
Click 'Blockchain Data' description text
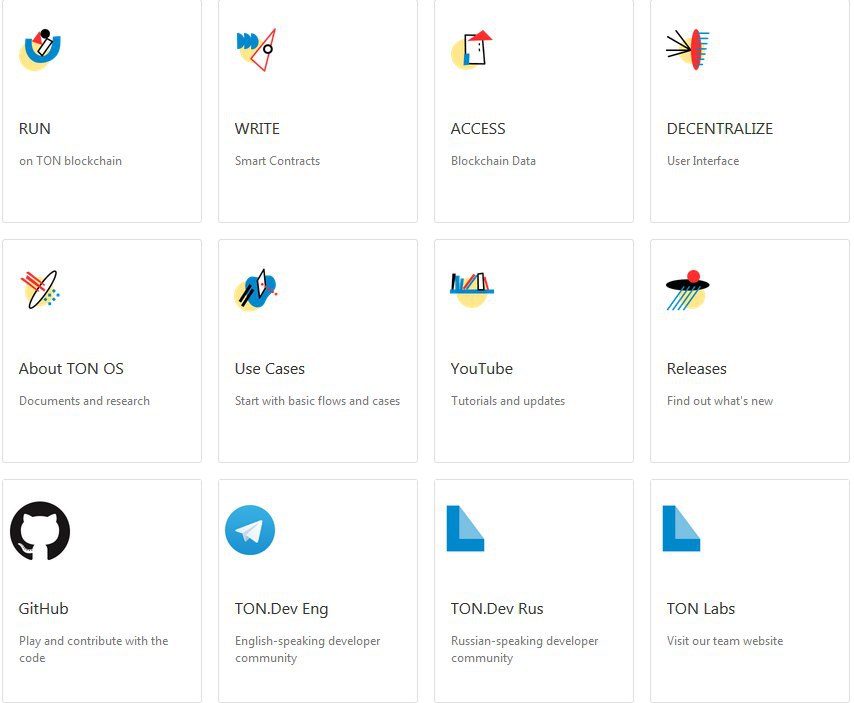pyautogui.click(x=493, y=161)
